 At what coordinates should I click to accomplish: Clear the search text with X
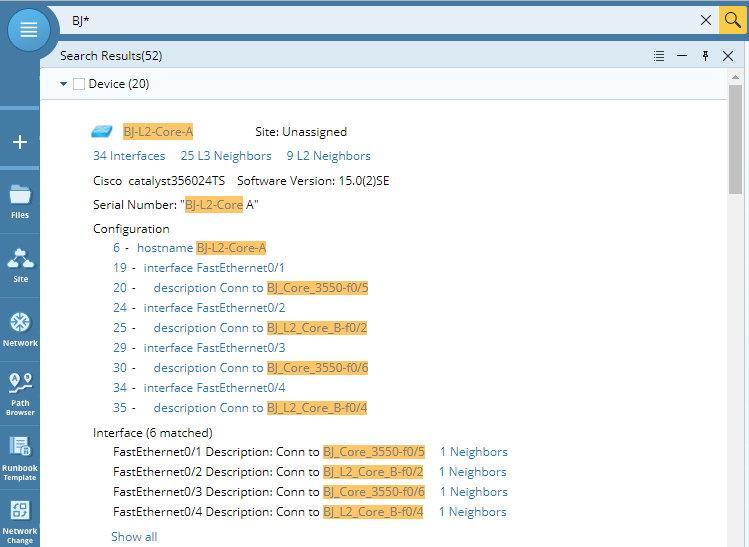(x=706, y=20)
